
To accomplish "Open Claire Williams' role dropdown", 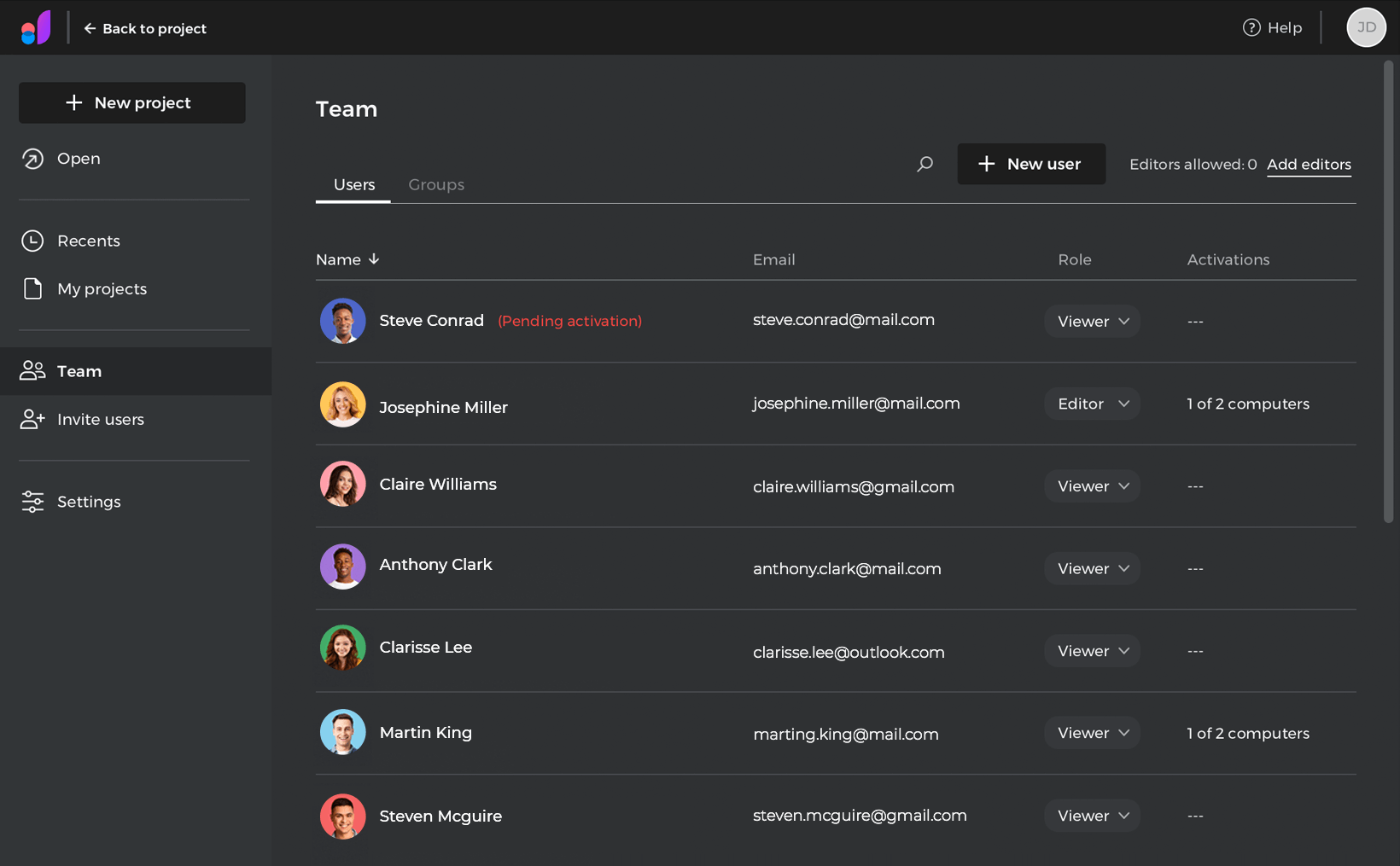I will click(1092, 485).
